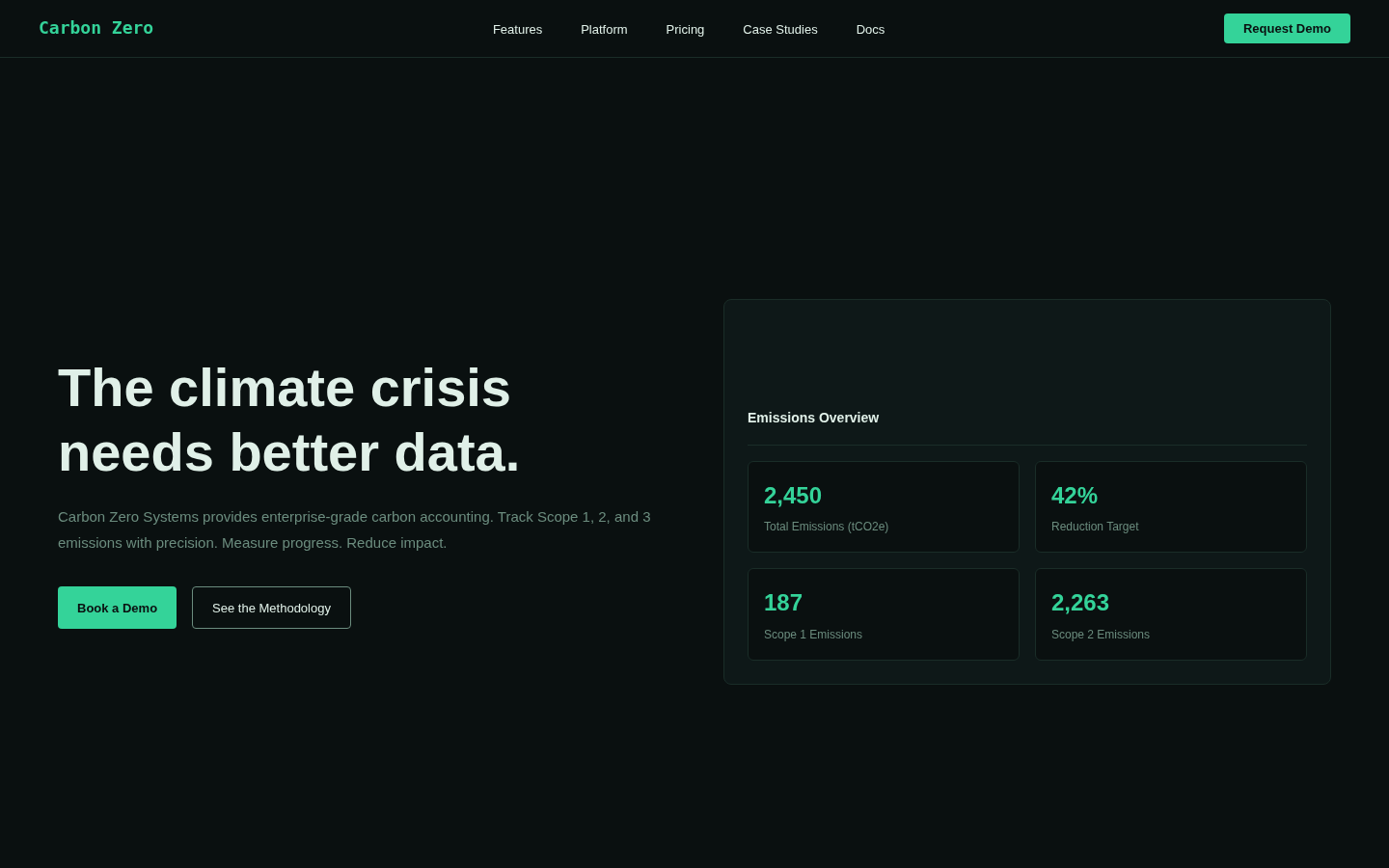The width and height of the screenshot is (1389, 868).
Task: Click the 2,450 emissions value
Action: (792, 496)
